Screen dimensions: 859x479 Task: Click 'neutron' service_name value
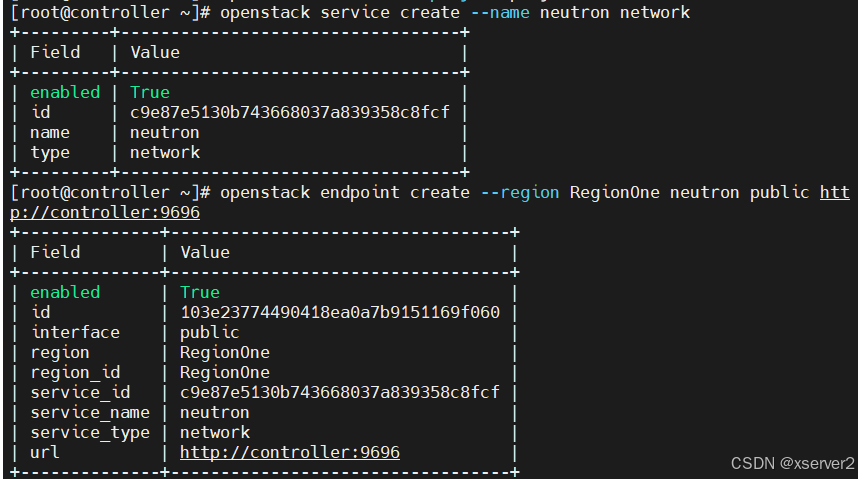point(215,413)
